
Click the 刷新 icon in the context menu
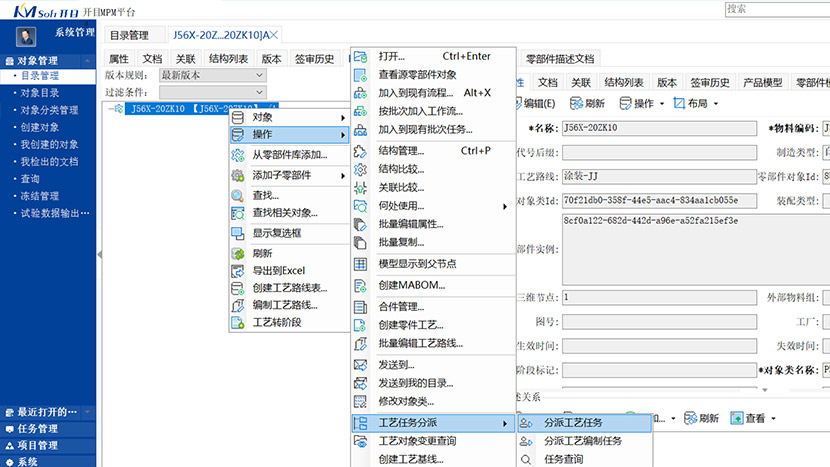pos(238,254)
